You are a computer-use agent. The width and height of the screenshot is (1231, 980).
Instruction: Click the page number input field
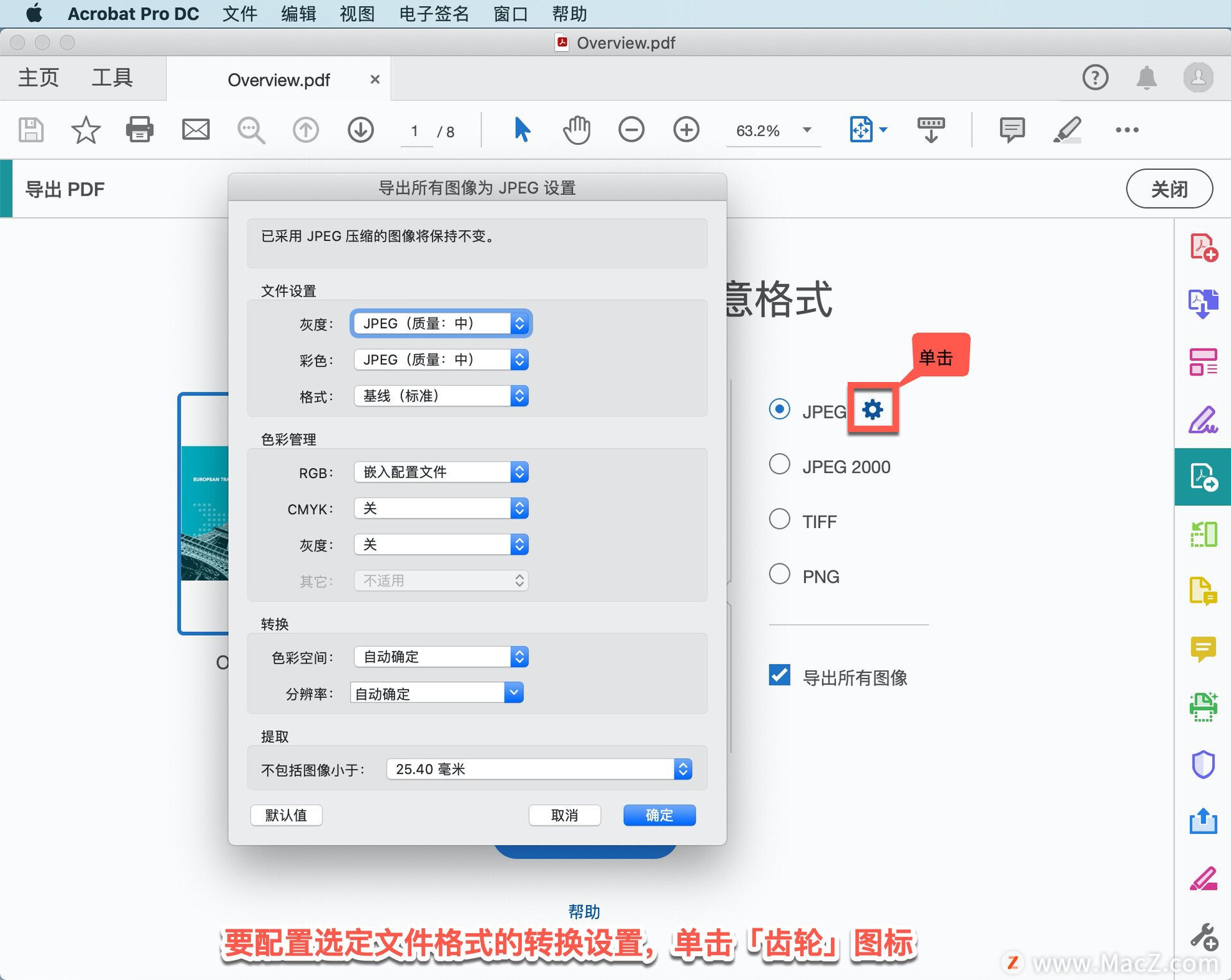tap(415, 131)
